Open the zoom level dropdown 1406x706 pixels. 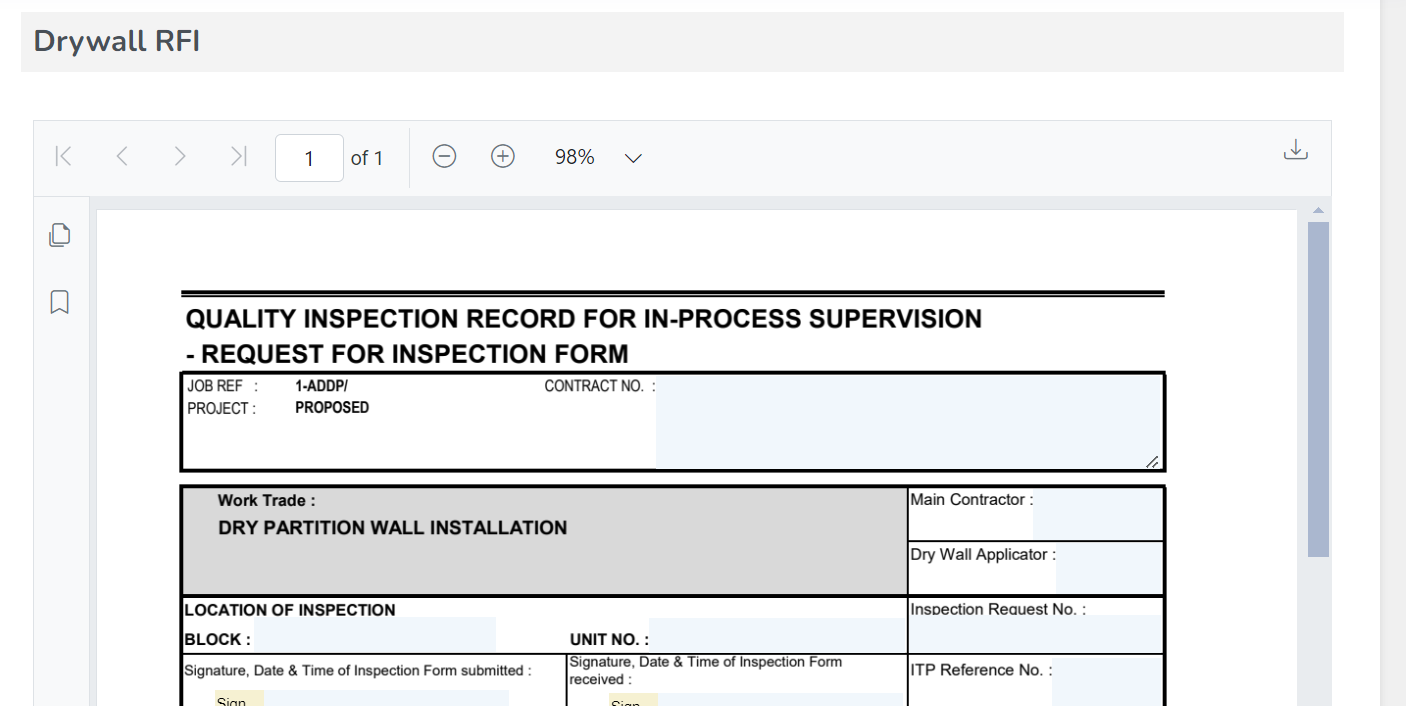click(632, 158)
